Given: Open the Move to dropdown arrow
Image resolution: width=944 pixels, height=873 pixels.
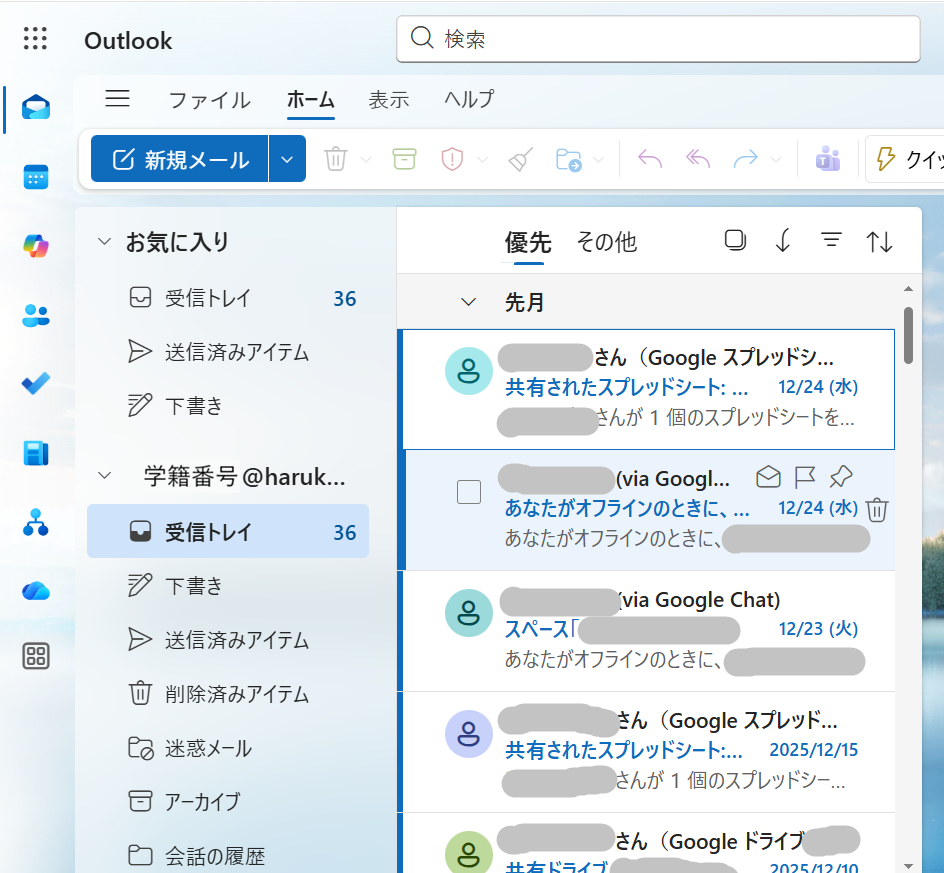Looking at the screenshot, I should (598, 160).
